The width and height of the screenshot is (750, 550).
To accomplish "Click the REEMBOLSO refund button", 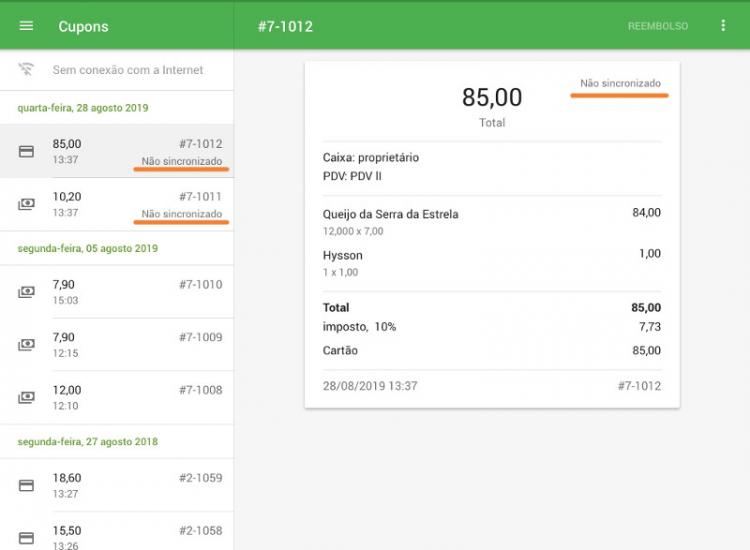I will 657,26.
